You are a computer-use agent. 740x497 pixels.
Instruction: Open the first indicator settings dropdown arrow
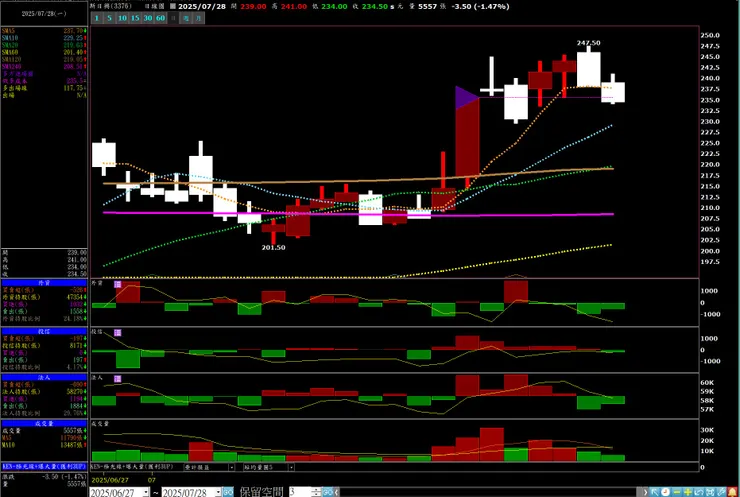click(231, 467)
